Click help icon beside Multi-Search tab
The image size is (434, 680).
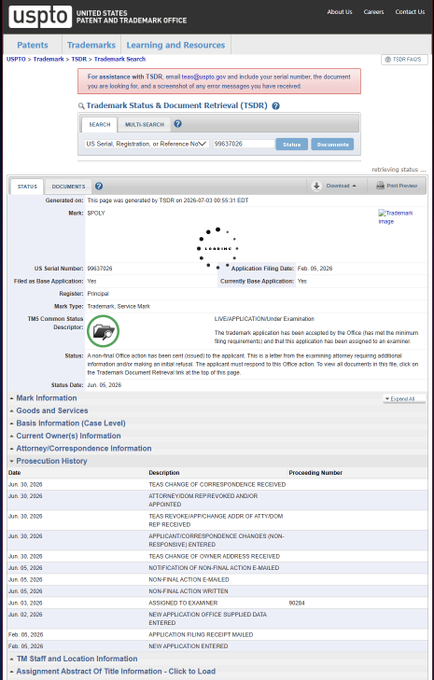(x=178, y=124)
